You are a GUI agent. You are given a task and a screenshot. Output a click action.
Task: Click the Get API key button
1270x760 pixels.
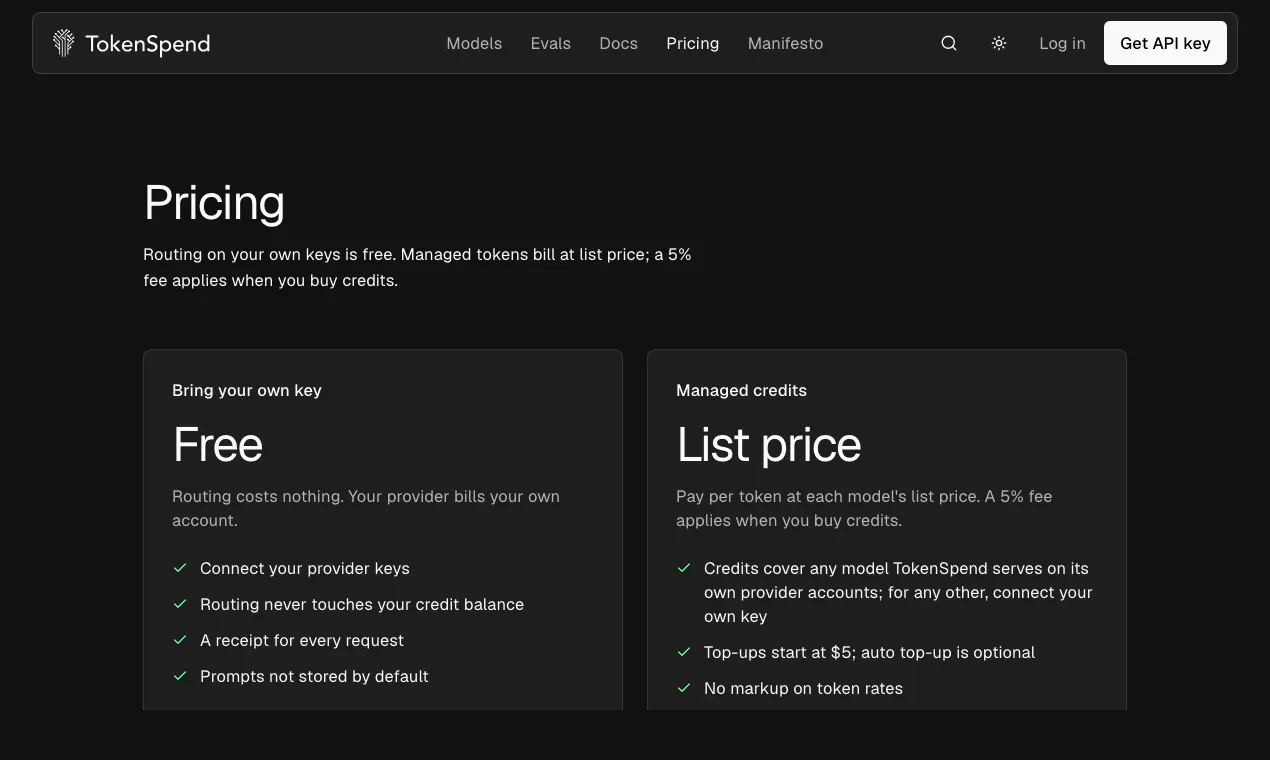tap(1165, 43)
